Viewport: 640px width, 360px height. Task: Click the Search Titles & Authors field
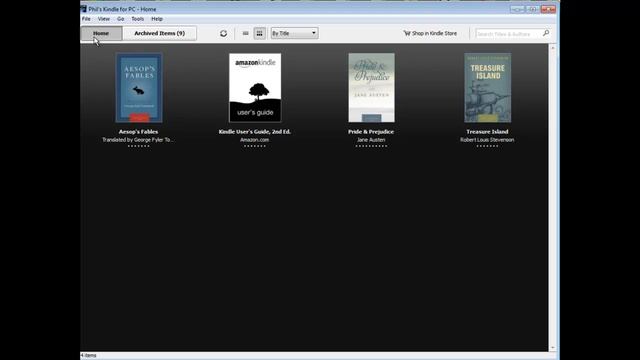pyautogui.click(x=509, y=34)
